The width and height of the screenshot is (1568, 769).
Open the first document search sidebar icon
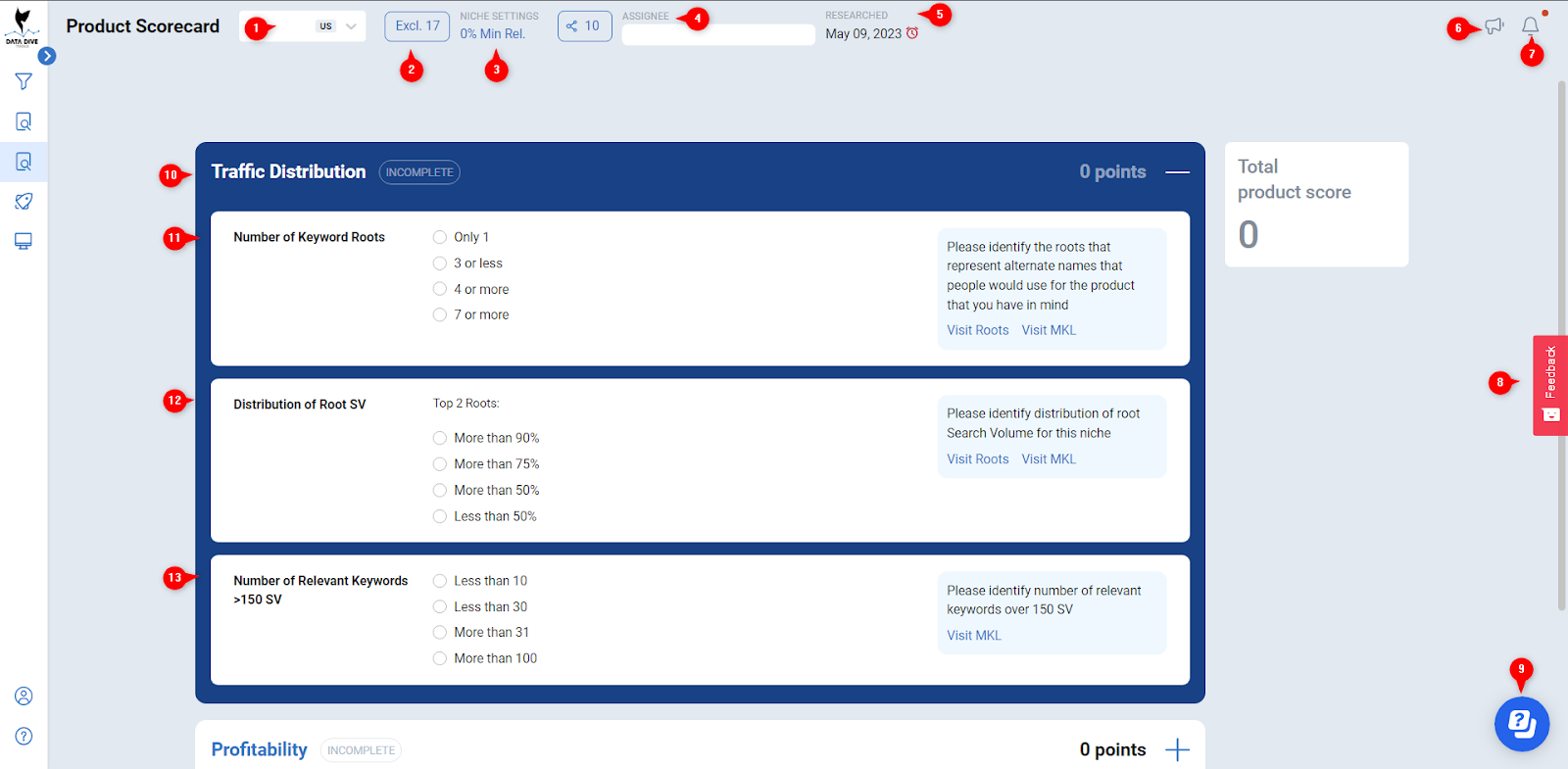(24, 121)
